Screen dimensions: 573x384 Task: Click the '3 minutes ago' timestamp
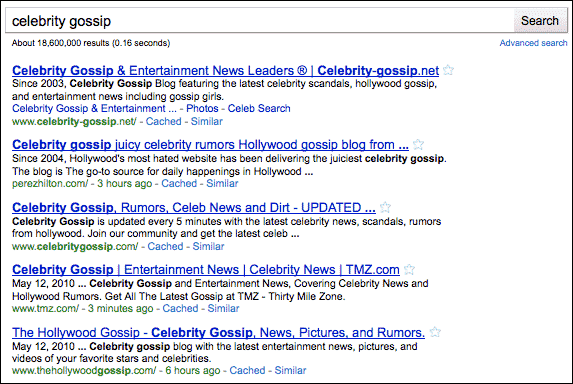[x=120, y=308]
